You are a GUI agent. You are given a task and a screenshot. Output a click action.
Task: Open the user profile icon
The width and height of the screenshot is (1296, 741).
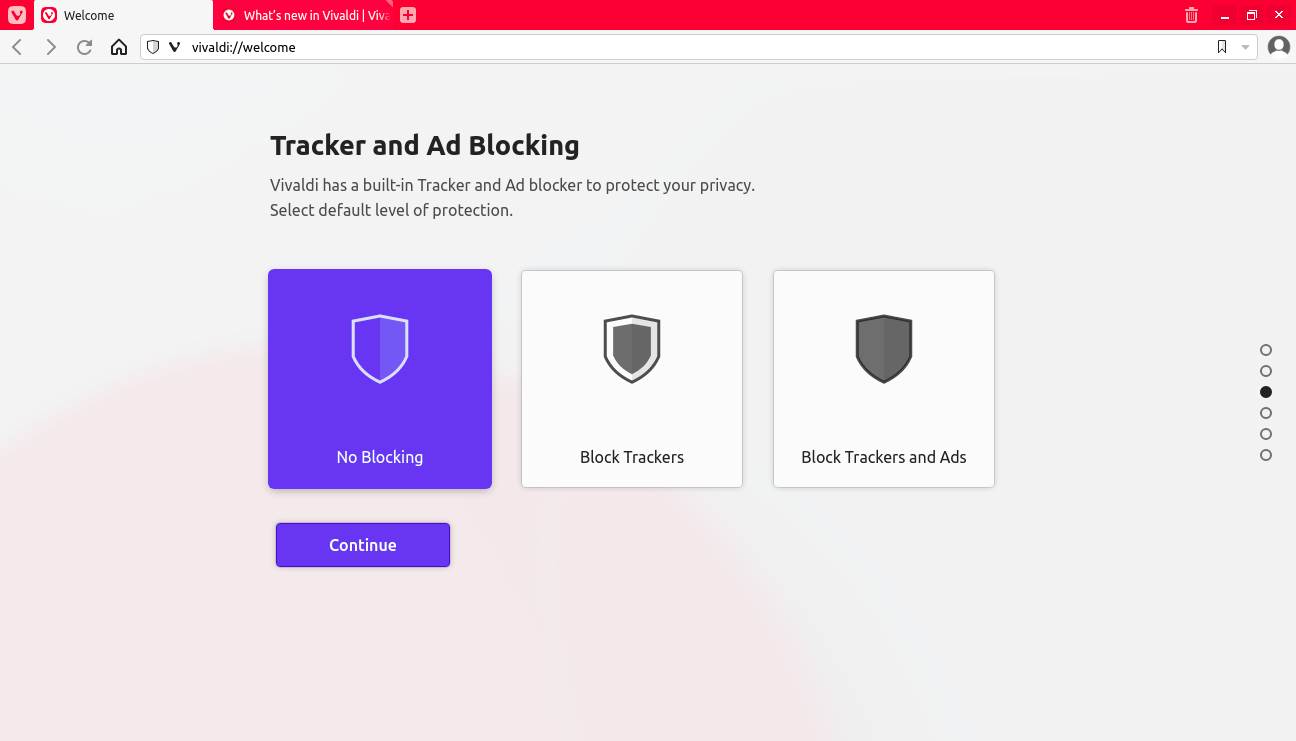(x=1278, y=47)
